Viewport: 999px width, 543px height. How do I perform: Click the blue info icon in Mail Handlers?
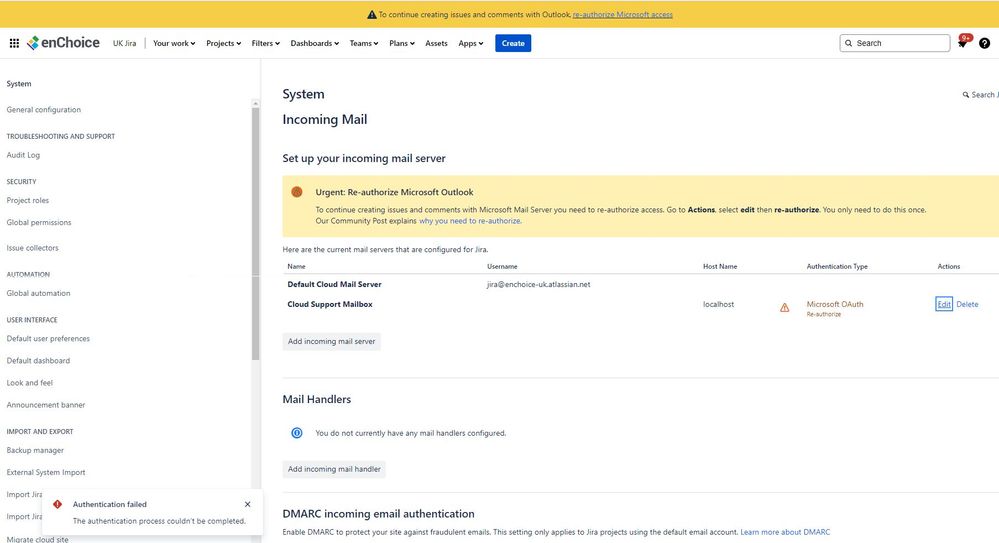point(297,433)
